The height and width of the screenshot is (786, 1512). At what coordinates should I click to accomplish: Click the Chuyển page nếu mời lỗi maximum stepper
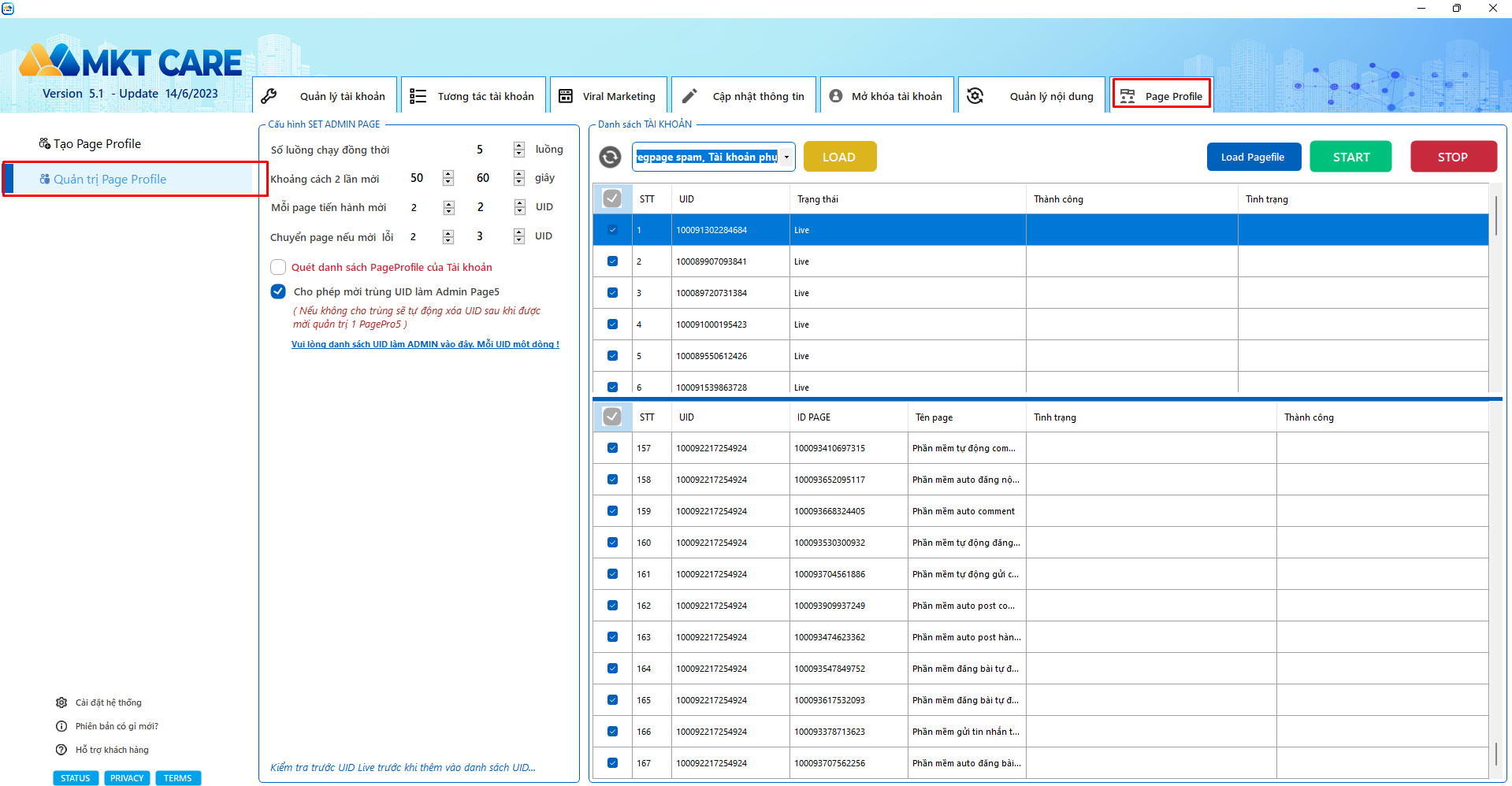(518, 235)
